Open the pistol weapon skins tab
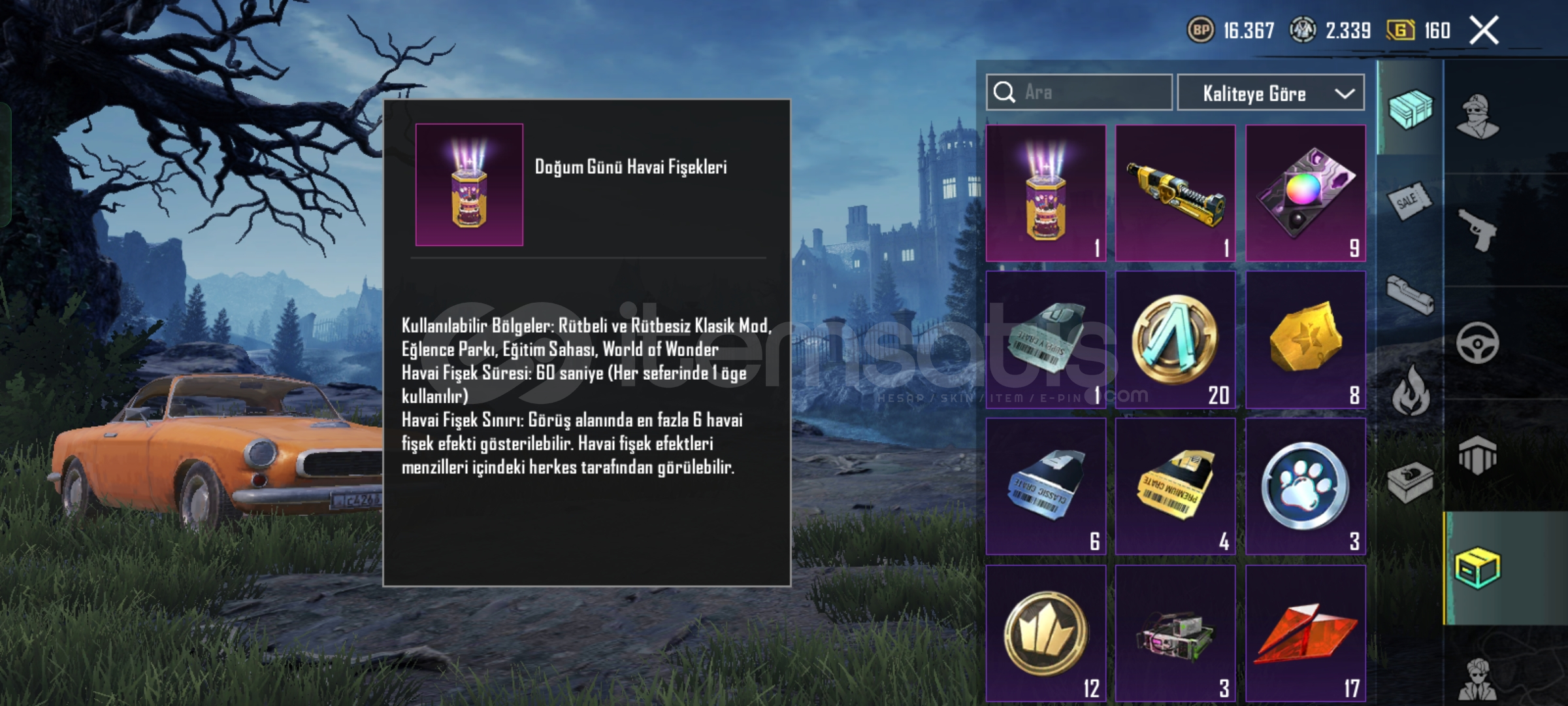The width and height of the screenshot is (1568, 706). [1477, 229]
